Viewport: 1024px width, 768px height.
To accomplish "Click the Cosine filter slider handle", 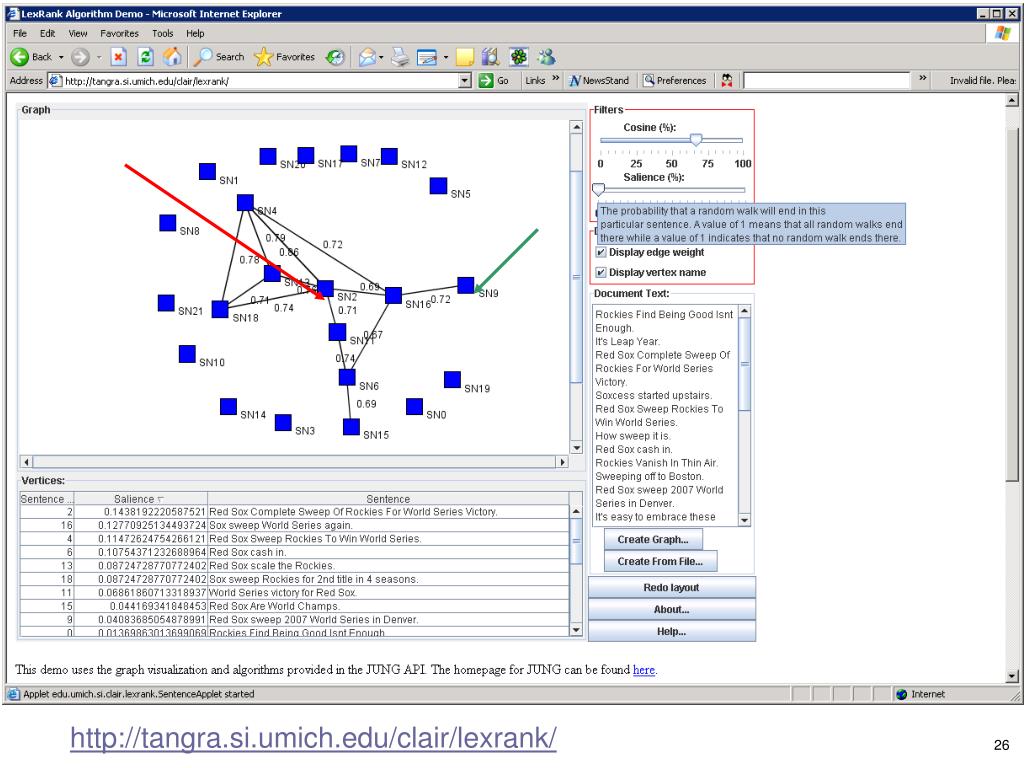I will (696, 140).
